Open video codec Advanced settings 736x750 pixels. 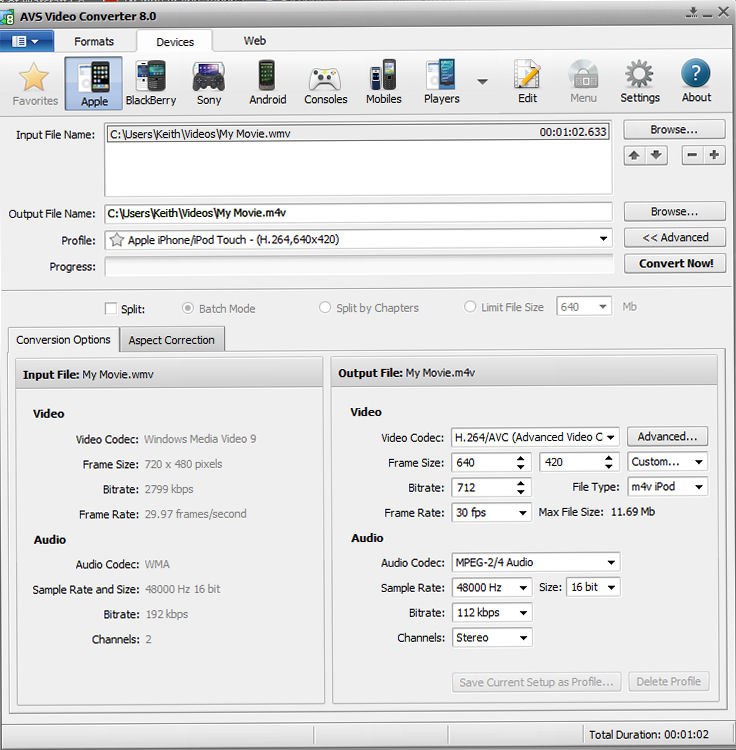pos(667,436)
